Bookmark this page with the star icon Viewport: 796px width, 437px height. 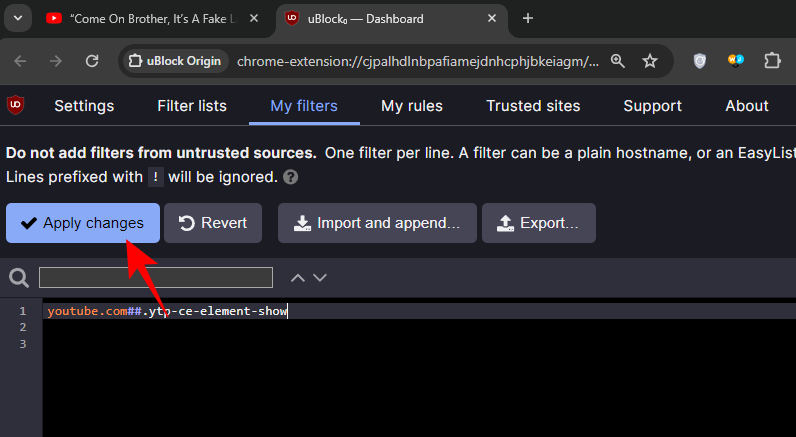650,61
